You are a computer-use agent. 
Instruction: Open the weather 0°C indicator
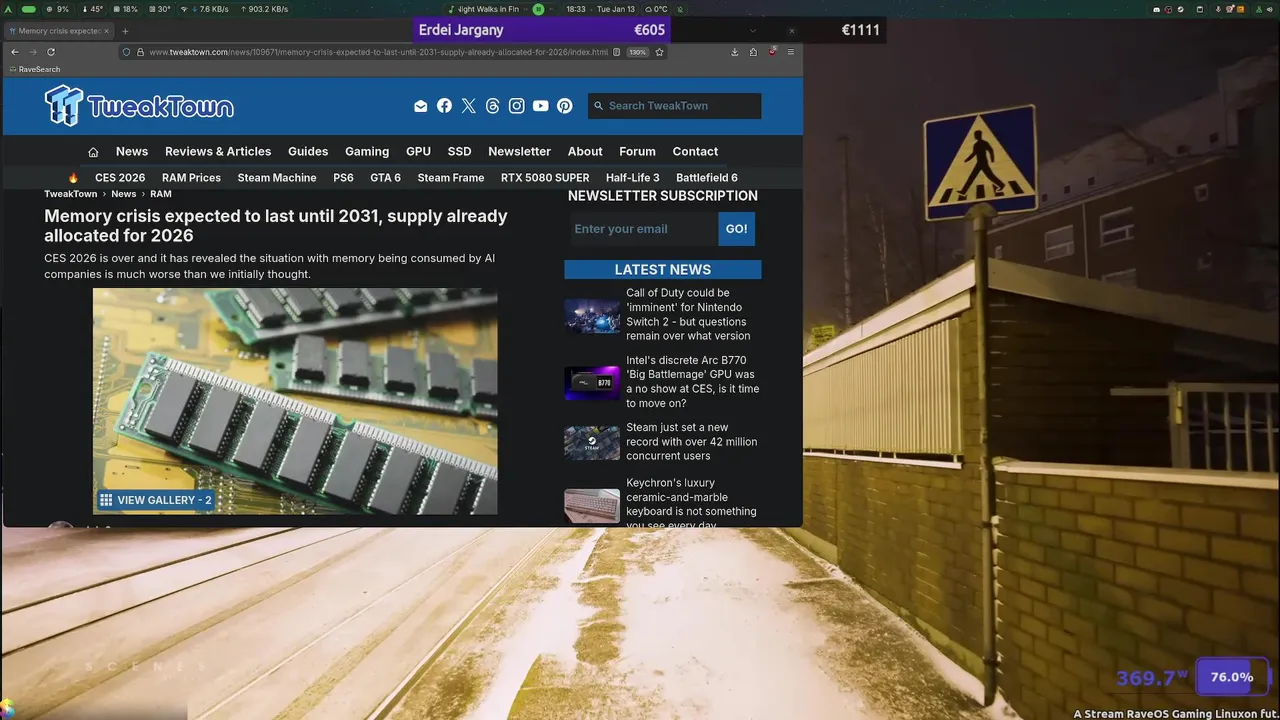click(x=656, y=9)
